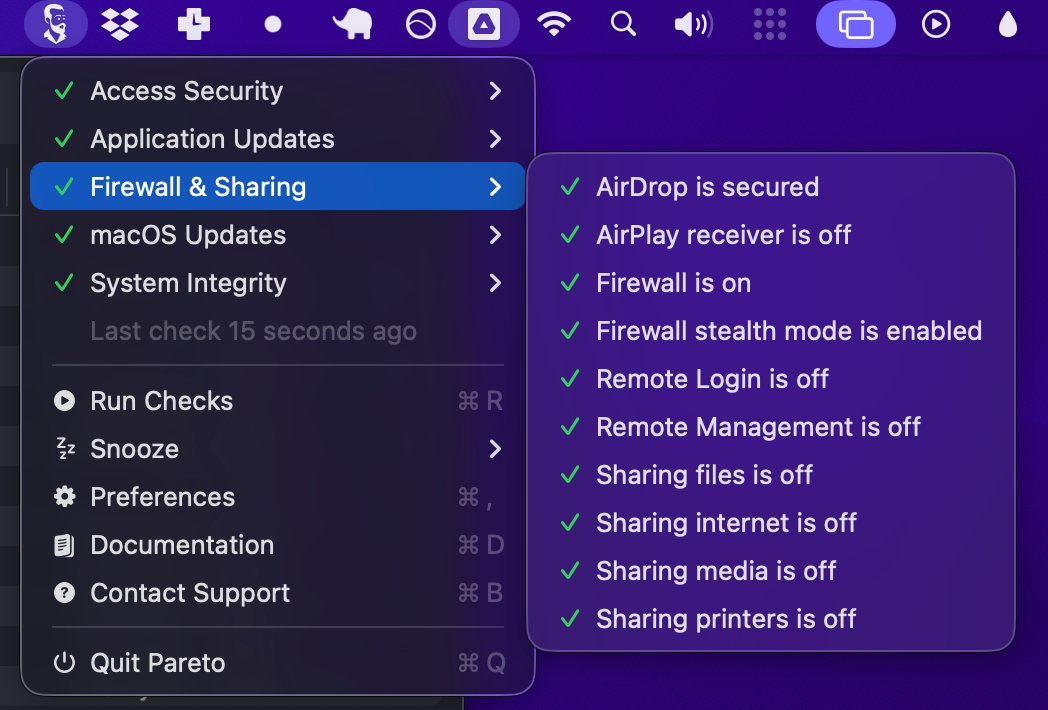Toggle the Sharing media is off check
Image resolution: width=1048 pixels, height=710 pixels.
(771, 572)
